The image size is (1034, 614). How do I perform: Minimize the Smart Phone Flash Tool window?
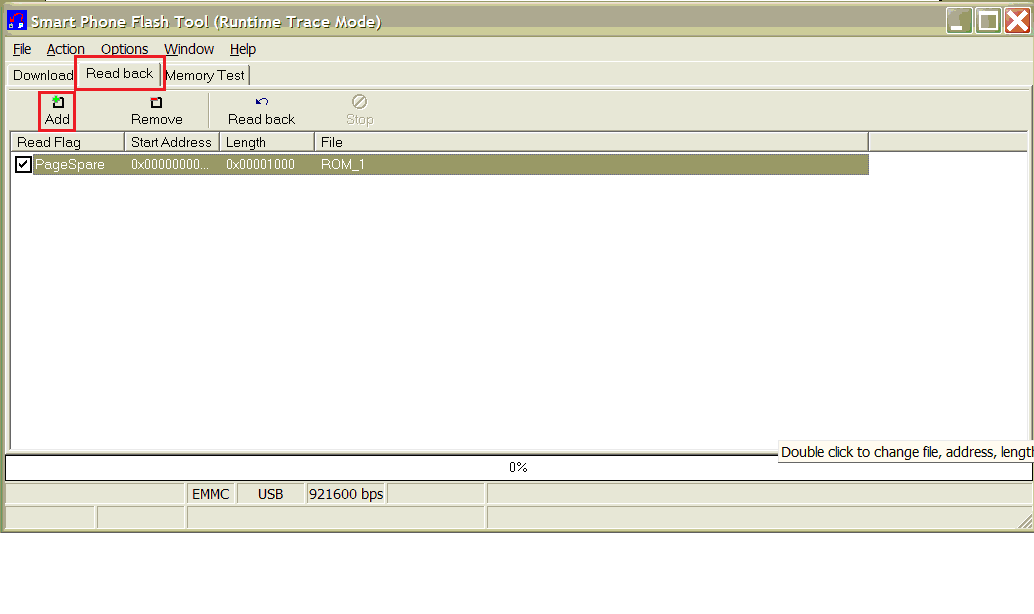click(959, 21)
